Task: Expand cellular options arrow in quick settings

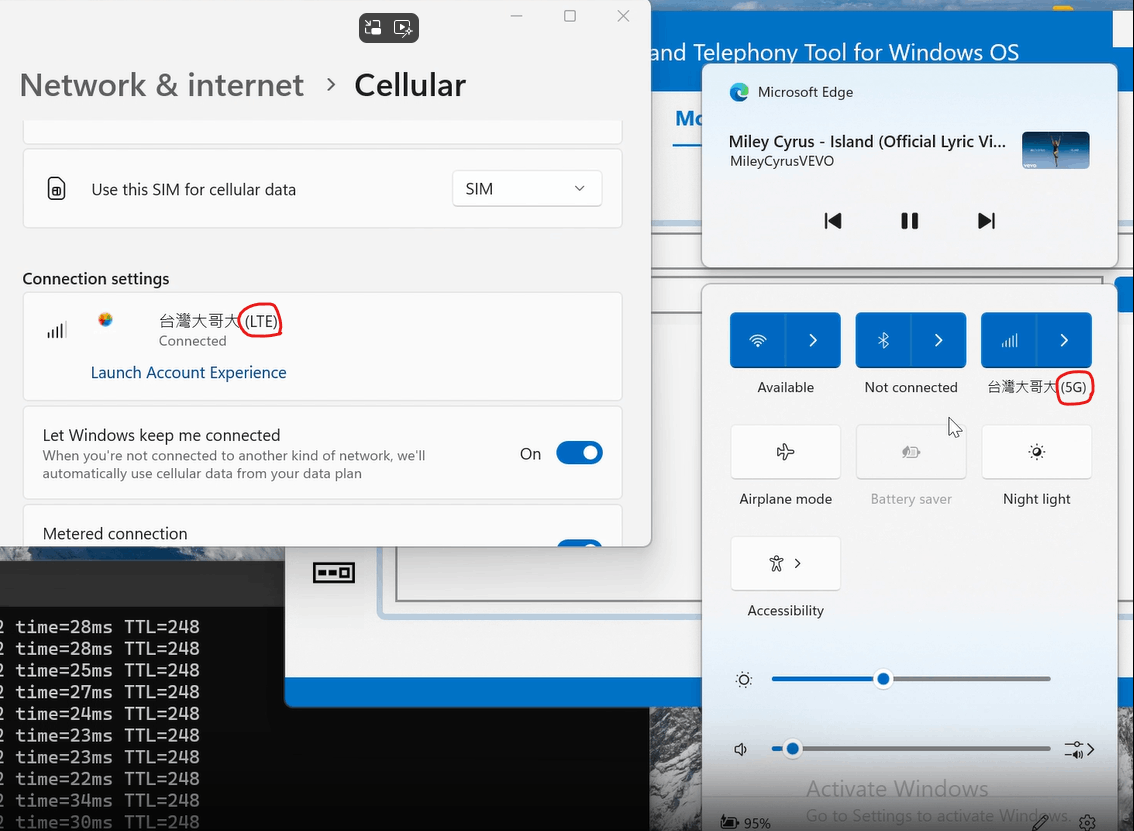Action: [1065, 341]
